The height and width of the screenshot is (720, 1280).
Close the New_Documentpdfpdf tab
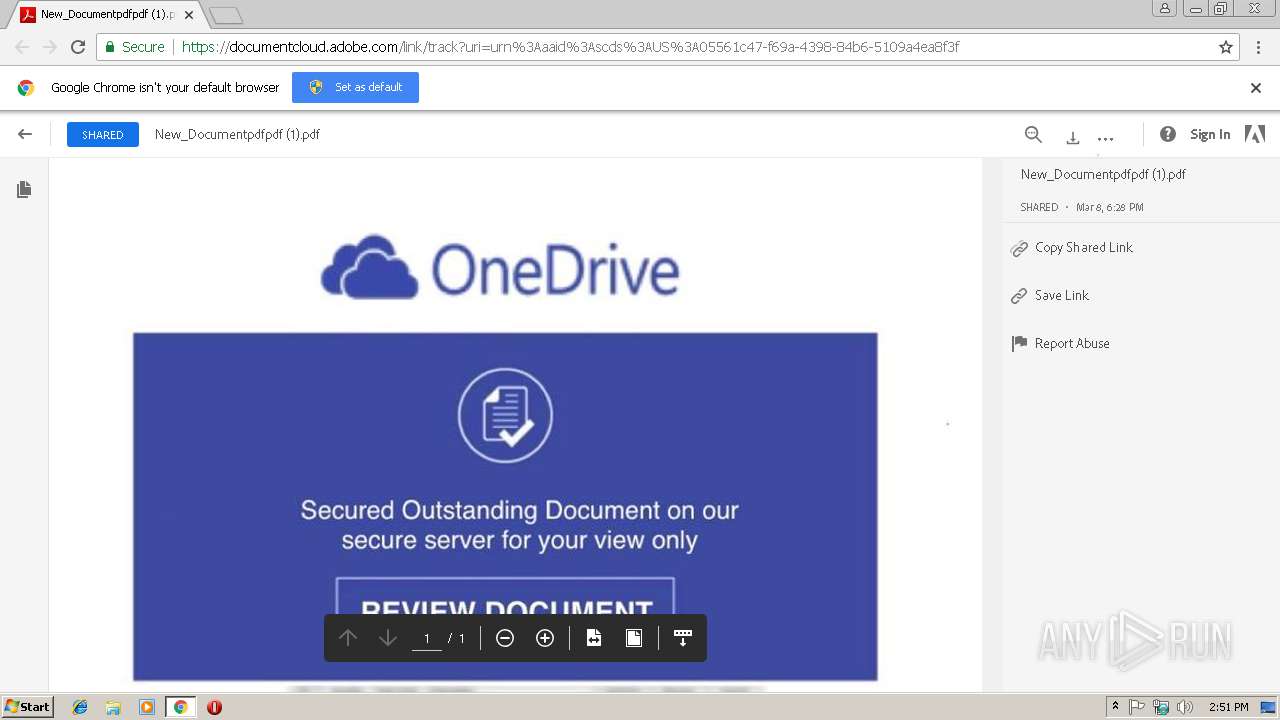tap(189, 15)
